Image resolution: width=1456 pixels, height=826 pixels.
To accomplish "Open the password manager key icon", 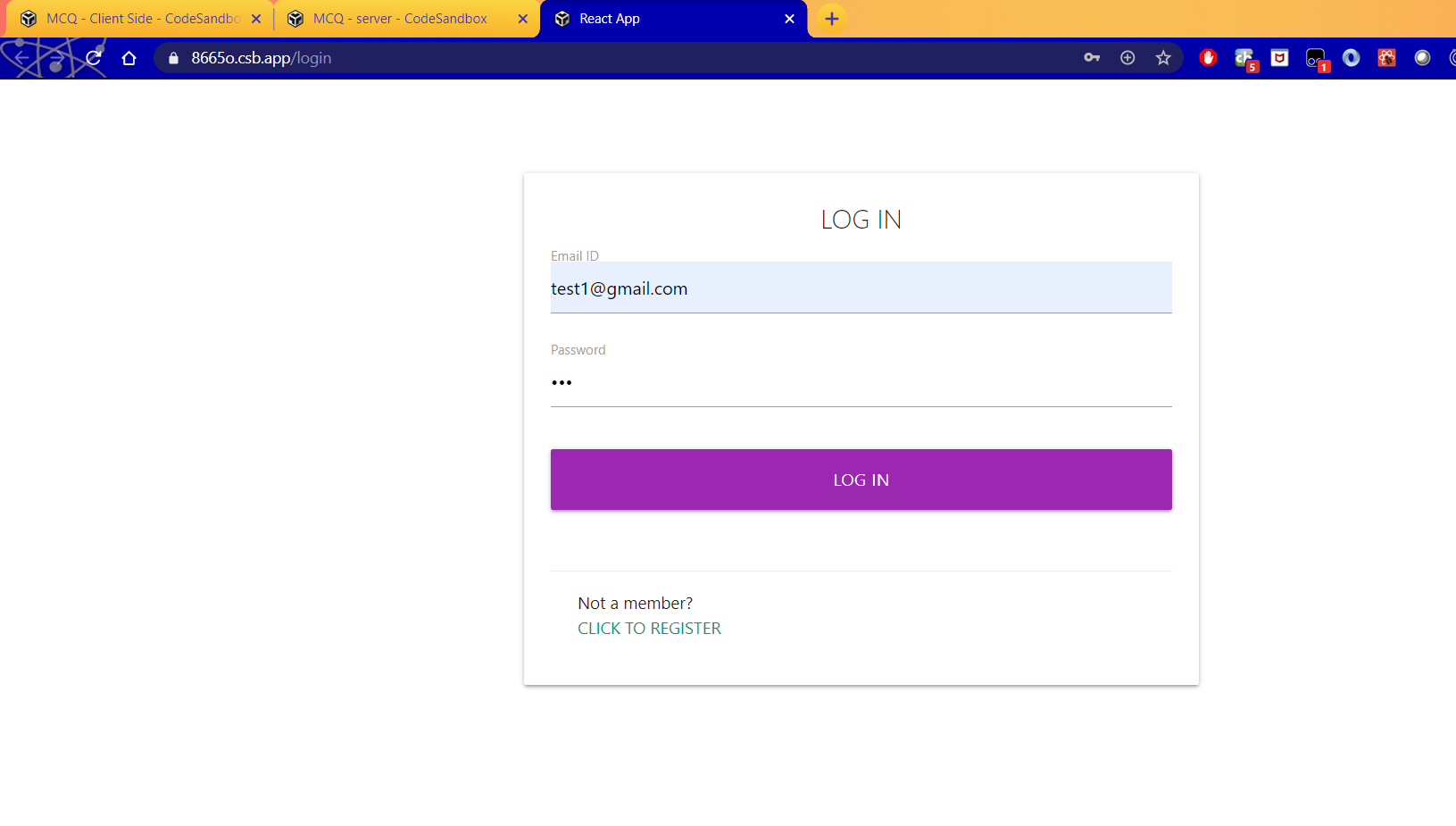I will point(1091,57).
